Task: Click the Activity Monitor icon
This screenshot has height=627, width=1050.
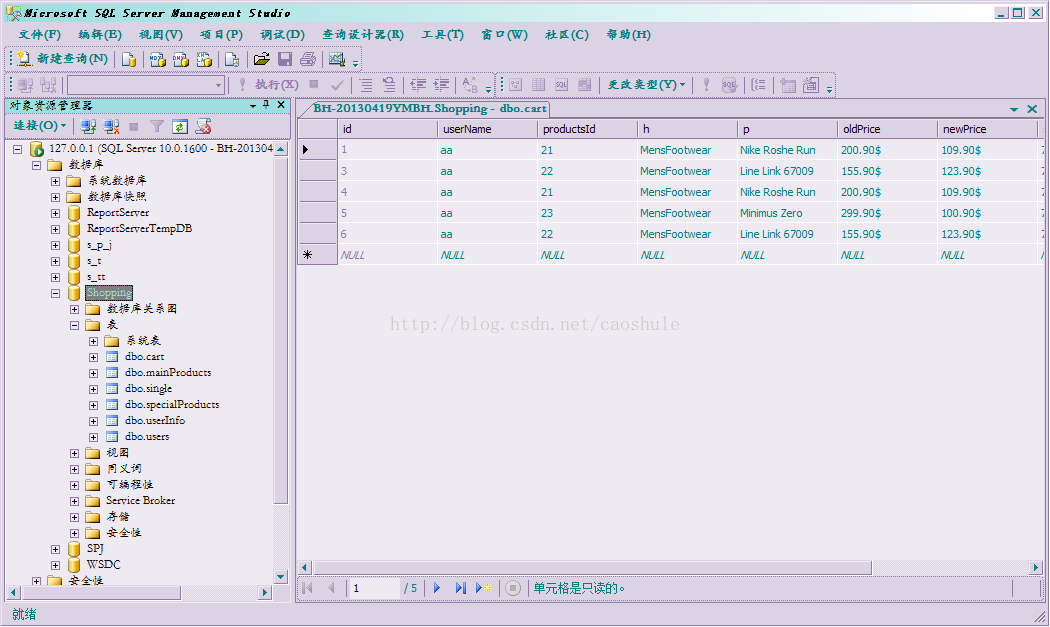Action: pos(337,59)
